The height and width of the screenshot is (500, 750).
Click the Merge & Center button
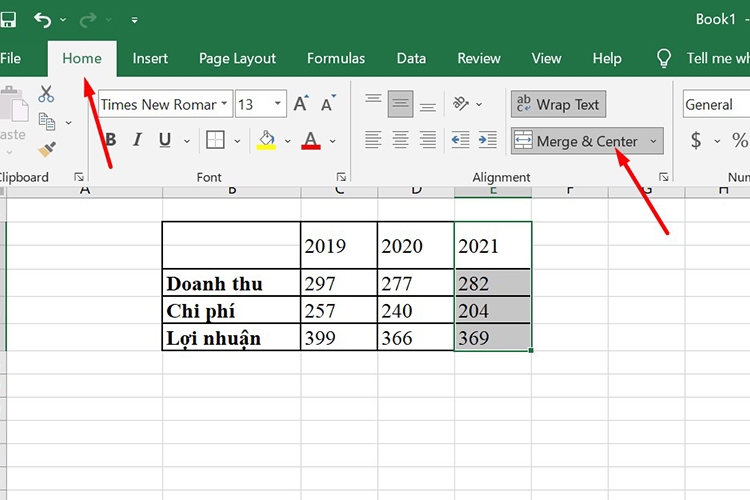click(577, 141)
